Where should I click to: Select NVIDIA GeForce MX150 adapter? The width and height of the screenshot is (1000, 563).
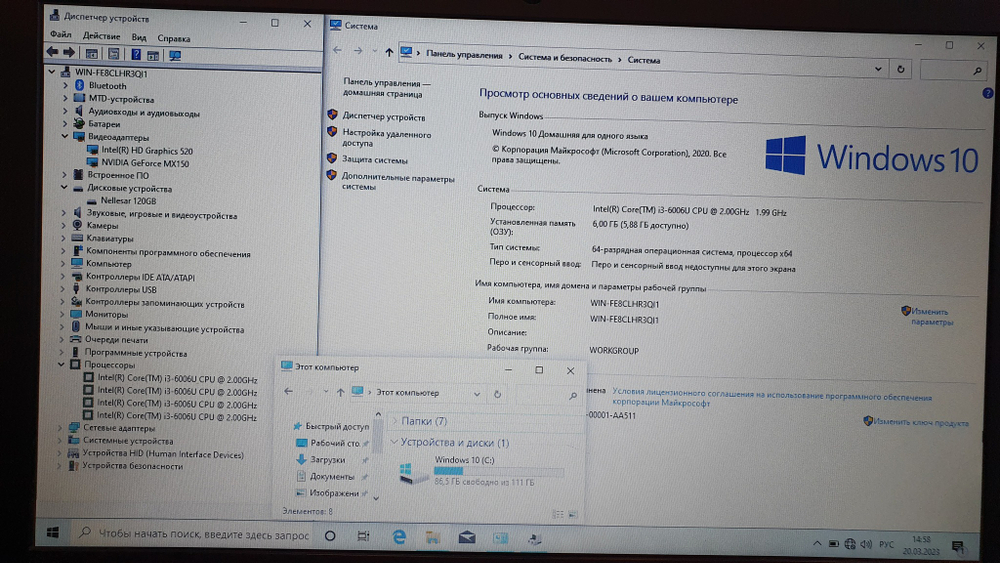click(145, 163)
